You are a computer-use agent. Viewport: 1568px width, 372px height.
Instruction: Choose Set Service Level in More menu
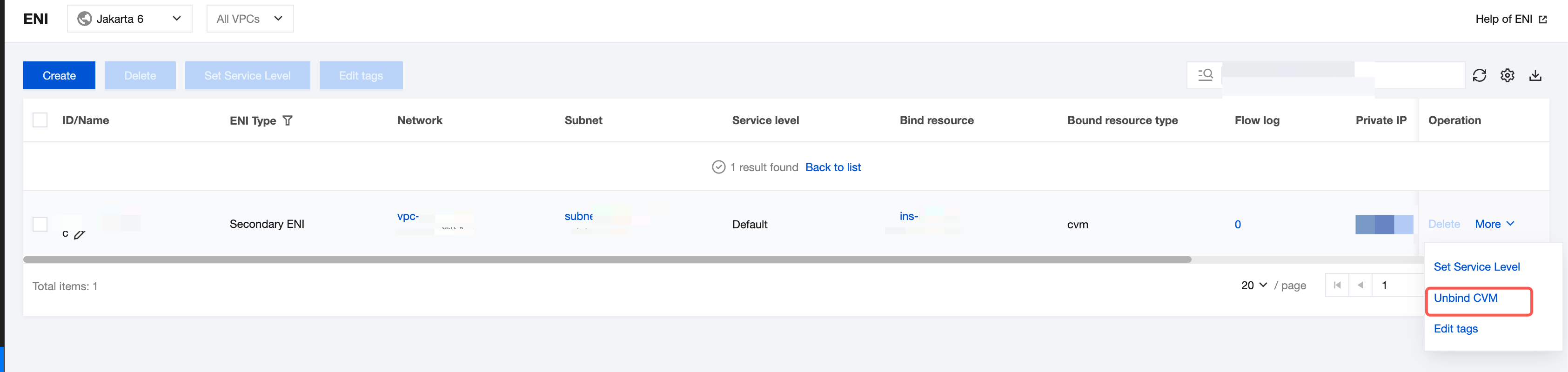(x=1476, y=267)
